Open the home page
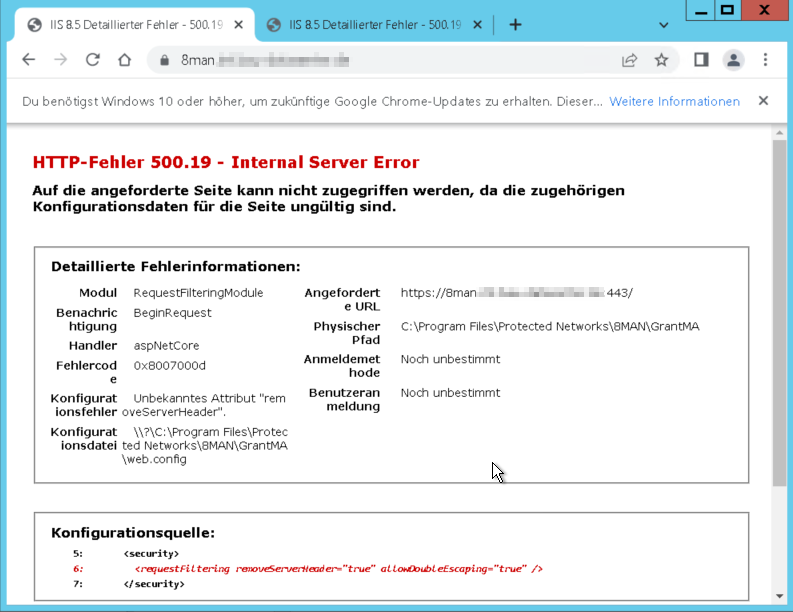Image resolution: width=793 pixels, height=612 pixels. coord(124,60)
